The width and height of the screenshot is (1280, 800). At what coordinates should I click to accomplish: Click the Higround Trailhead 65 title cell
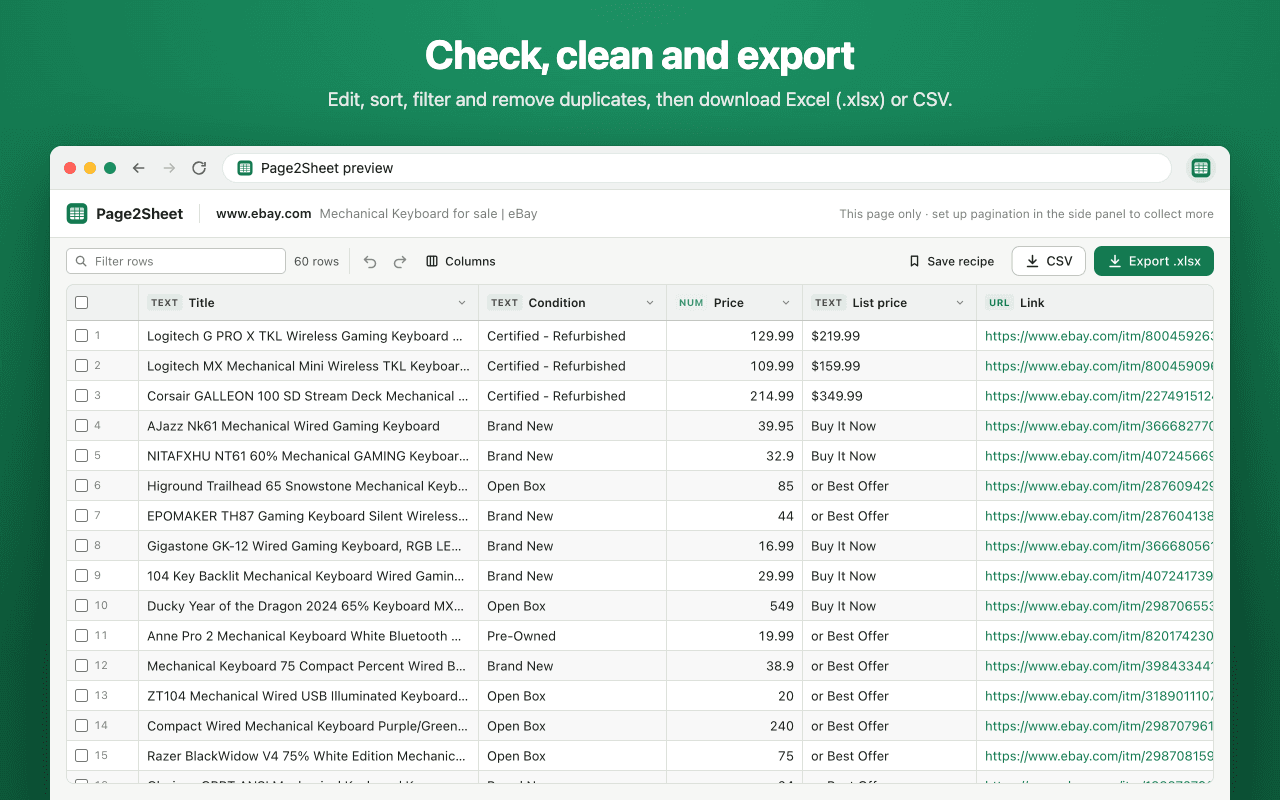(x=308, y=486)
